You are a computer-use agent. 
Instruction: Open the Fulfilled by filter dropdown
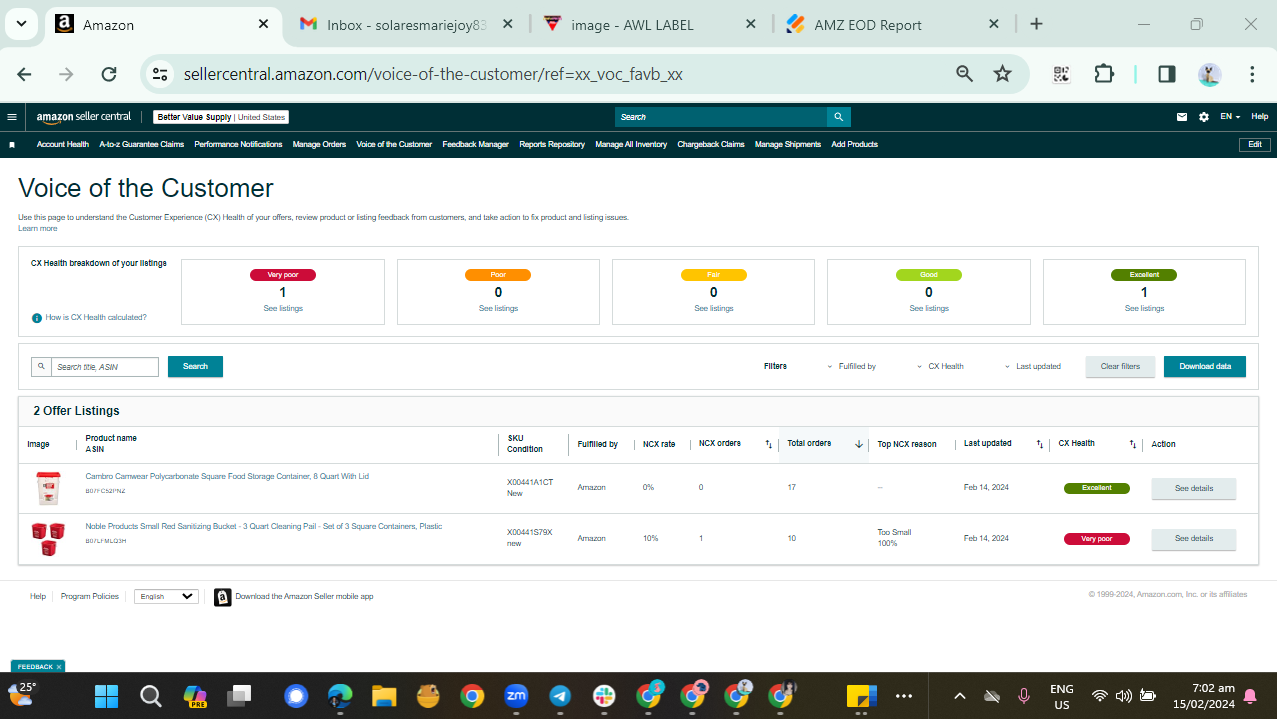[x=851, y=367]
